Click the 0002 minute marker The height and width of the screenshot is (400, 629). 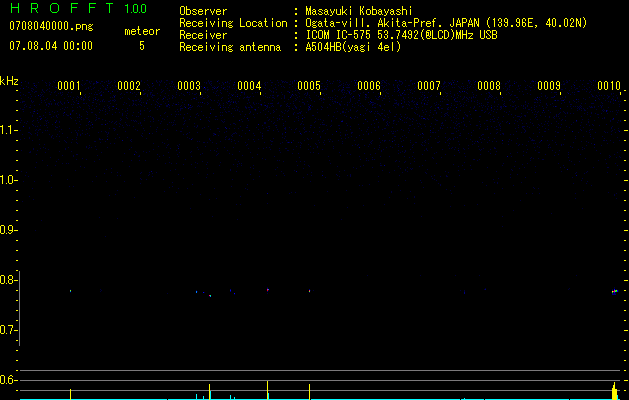pos(129,86)
